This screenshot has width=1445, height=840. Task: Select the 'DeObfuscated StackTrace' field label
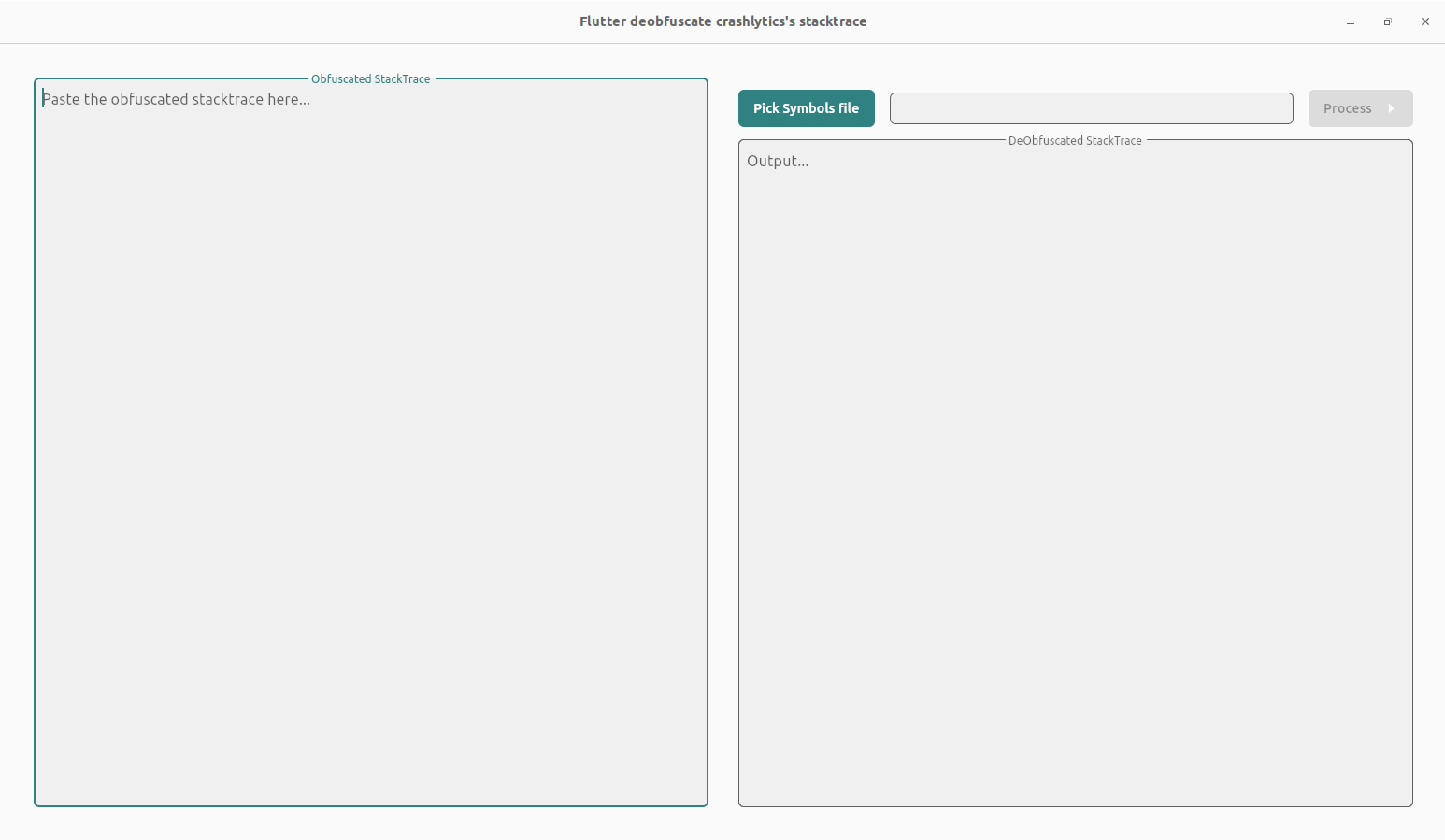[1075, 141]
